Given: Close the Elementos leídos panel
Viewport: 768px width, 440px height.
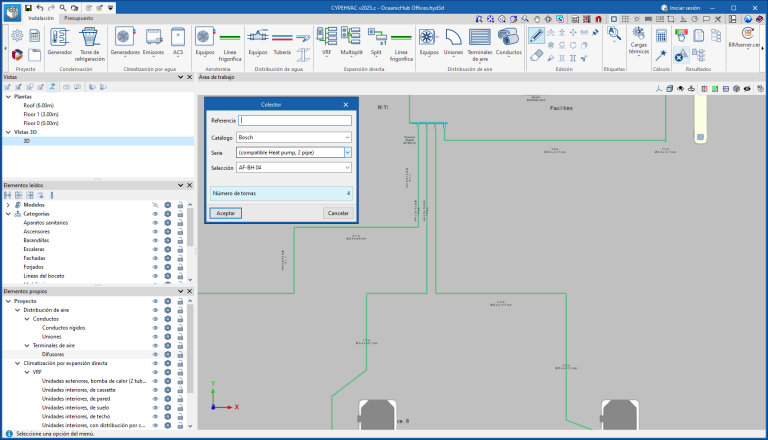Looking at the screenshot, I should coord(190,185).
